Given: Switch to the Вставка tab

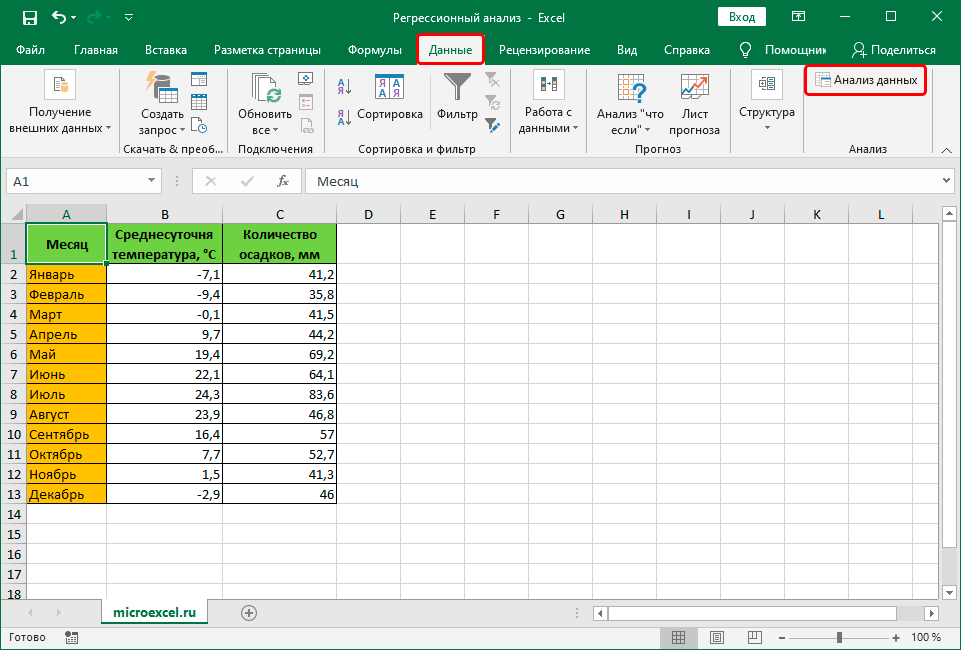Looking at the screenshot, I should click(166, 50).
